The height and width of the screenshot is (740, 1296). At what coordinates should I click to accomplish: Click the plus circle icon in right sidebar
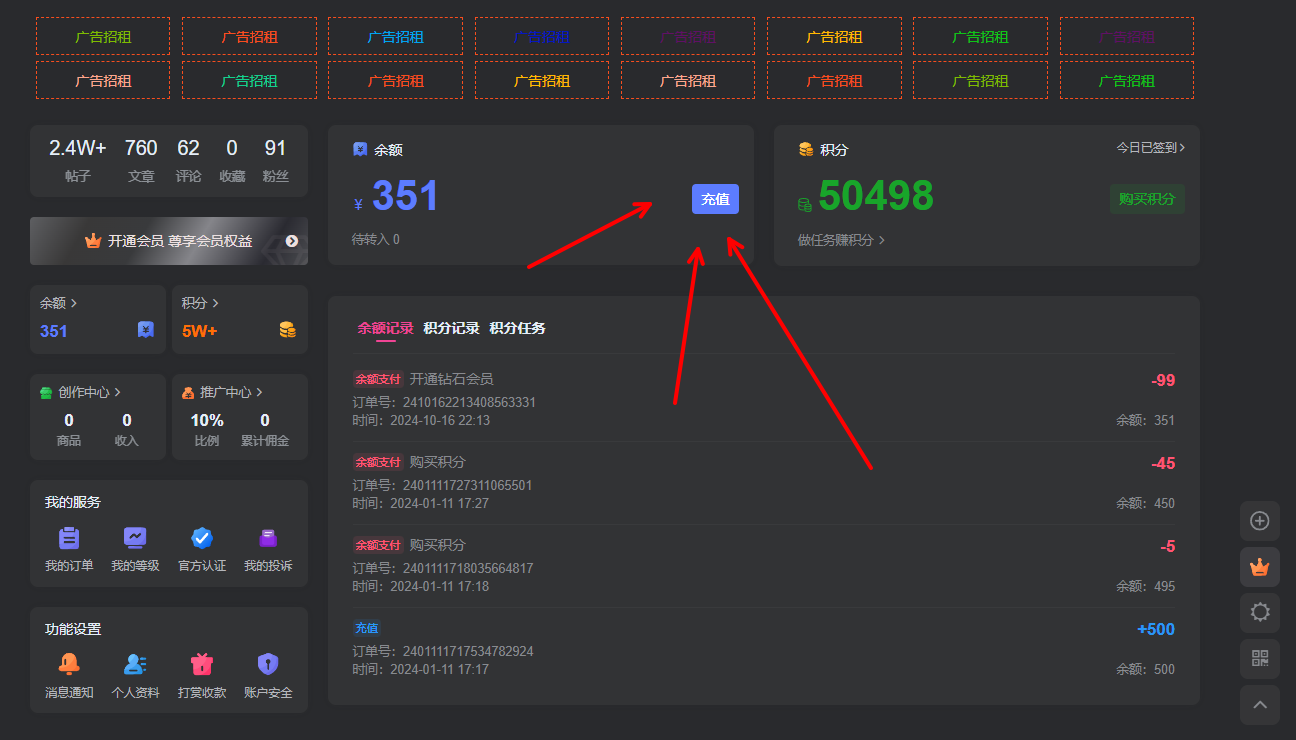click(1259, 521)
